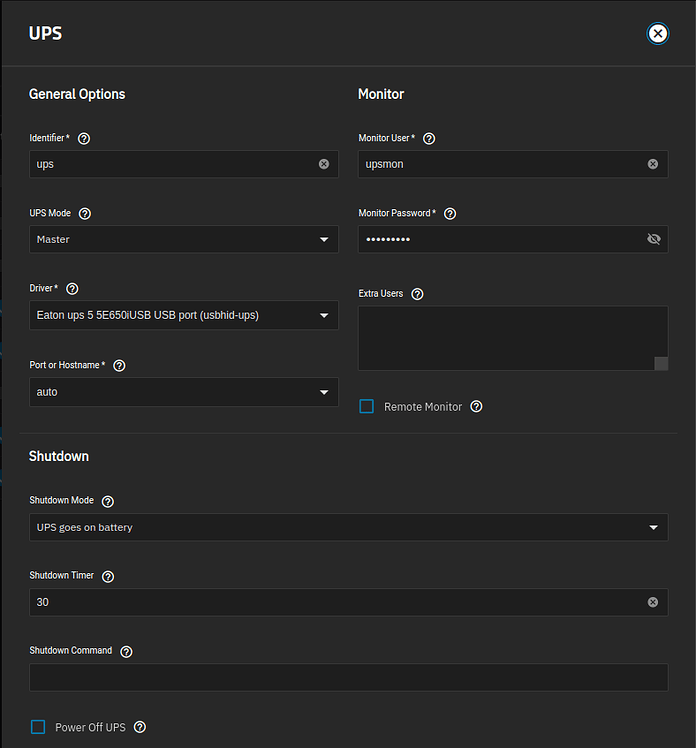This screenshot has width=696, height=748.
Task: Clear the Identifier field with X icon
Action: pyautogui.click(x=324, y=164)
